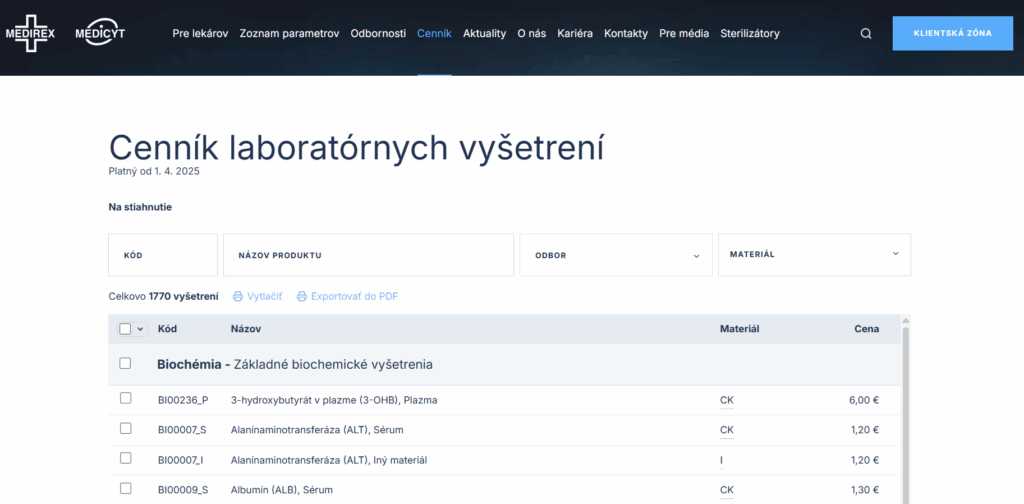Click the Na stiahnutie label
The width and height of the screenshot is (1024, 504).
(x=140, y=207)
